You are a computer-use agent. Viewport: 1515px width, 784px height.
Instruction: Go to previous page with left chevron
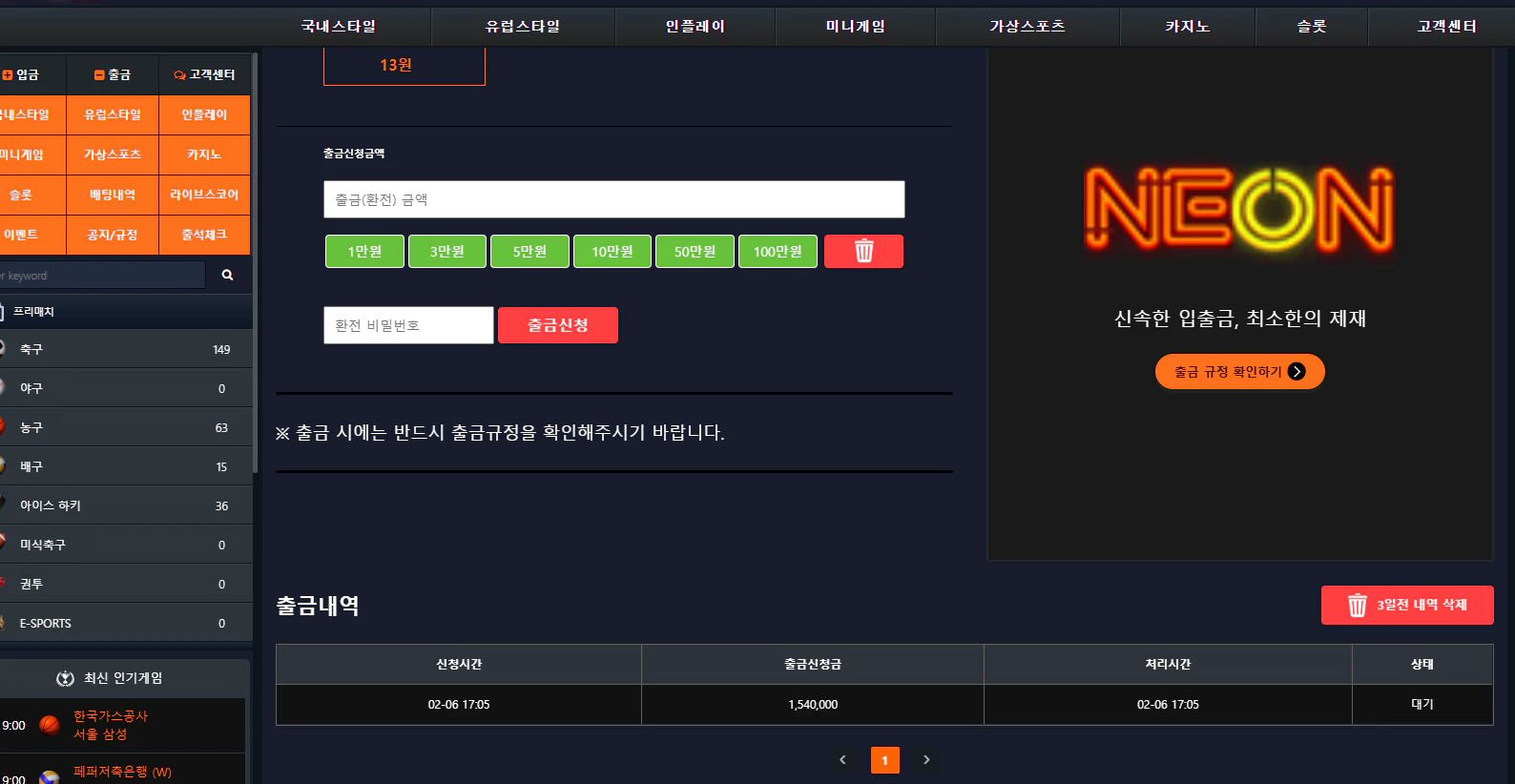tap(842, 760)
